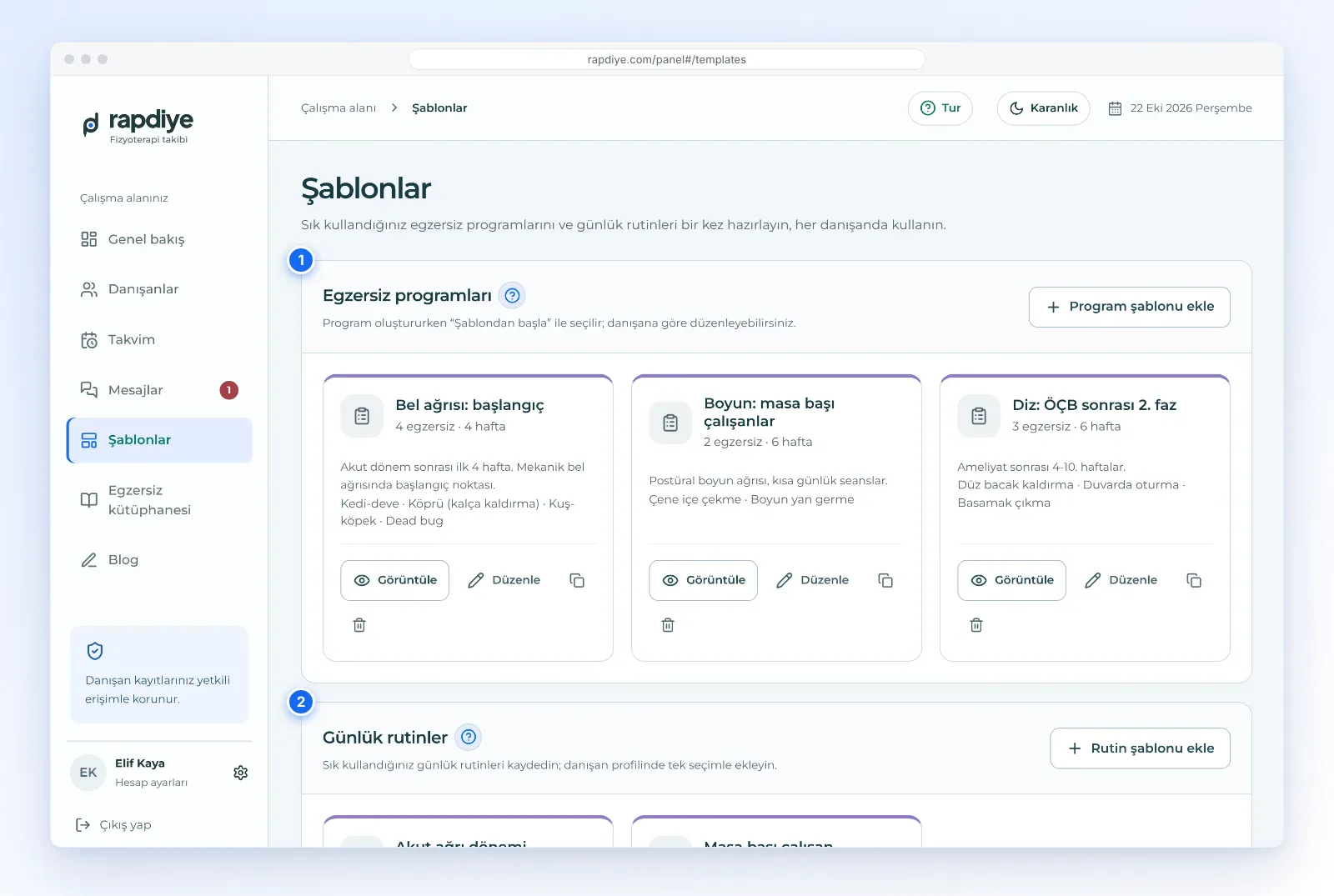
Task: Click the Bel ağrısı card clipboard icon
Action: pyautogui.click(x=362, y=416)
